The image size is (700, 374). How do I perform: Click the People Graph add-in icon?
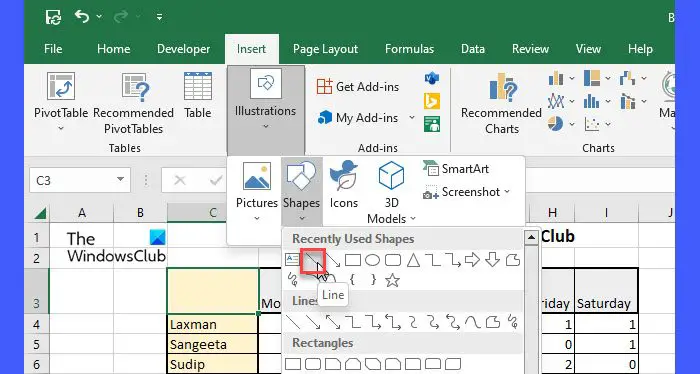(432, 124)
